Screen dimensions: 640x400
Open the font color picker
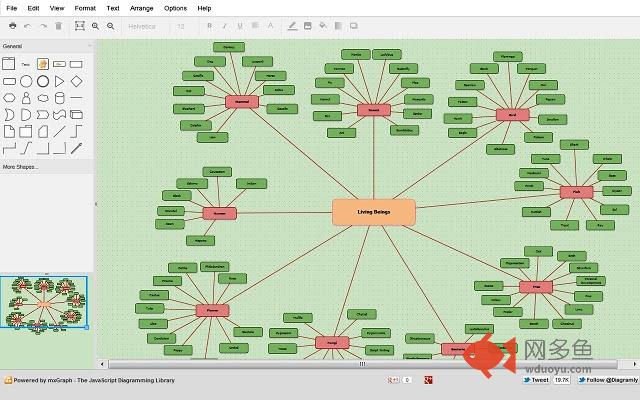click(x=270, y=26)
